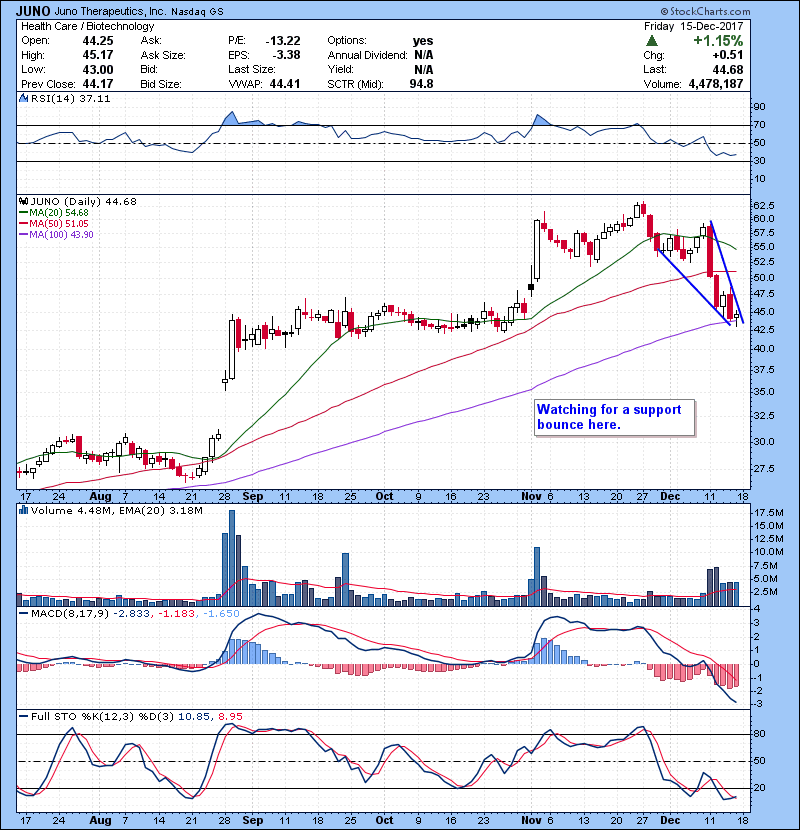
Task: Select the bold JUNO ticker symbol in the title
Action: click(33, 11)
